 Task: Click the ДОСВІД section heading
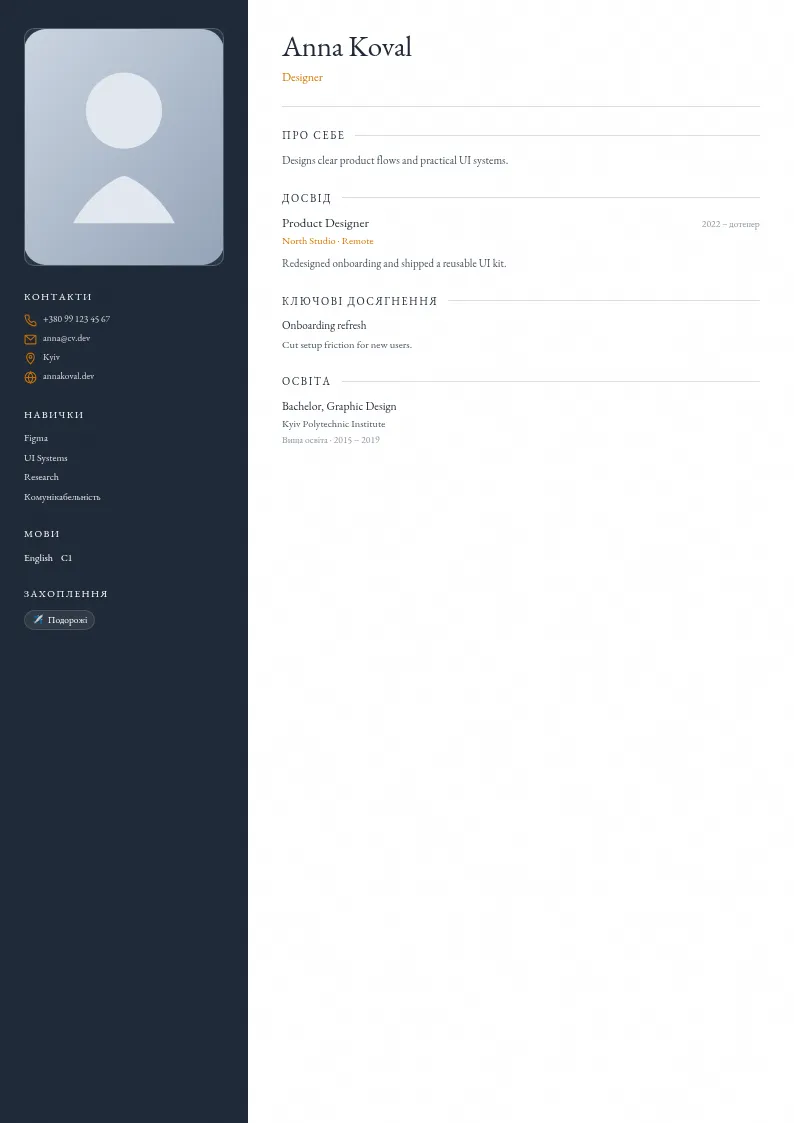click(x=306, y=198)
